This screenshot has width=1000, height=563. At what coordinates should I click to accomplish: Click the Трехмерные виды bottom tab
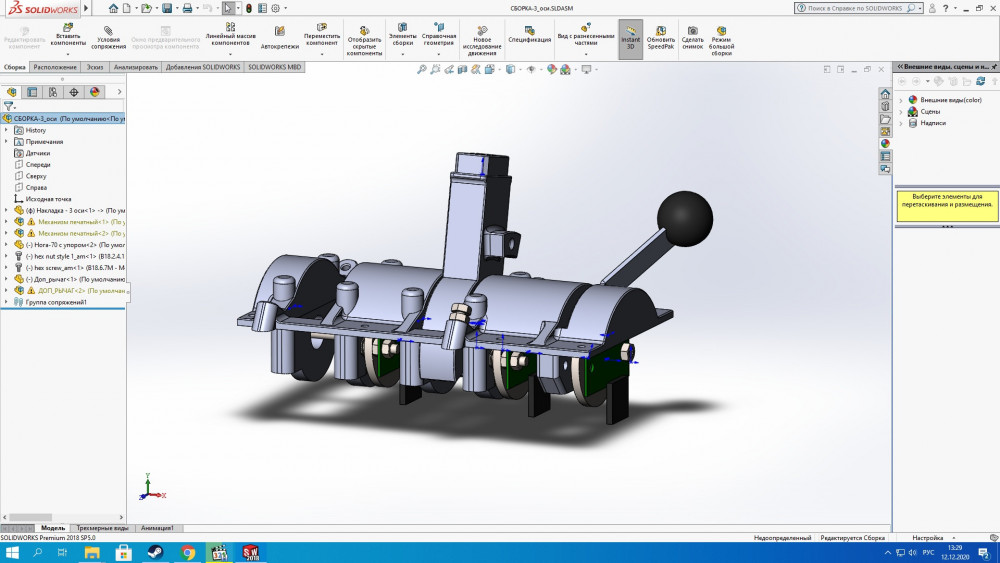[x=102, y=528]
